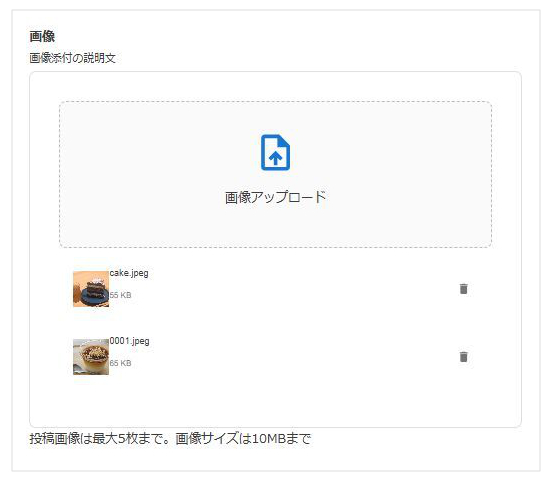The width and height of the screenshot is (558, 481).
Task: Select the cake.jpeg file name
Action: (x=129, y=273)
